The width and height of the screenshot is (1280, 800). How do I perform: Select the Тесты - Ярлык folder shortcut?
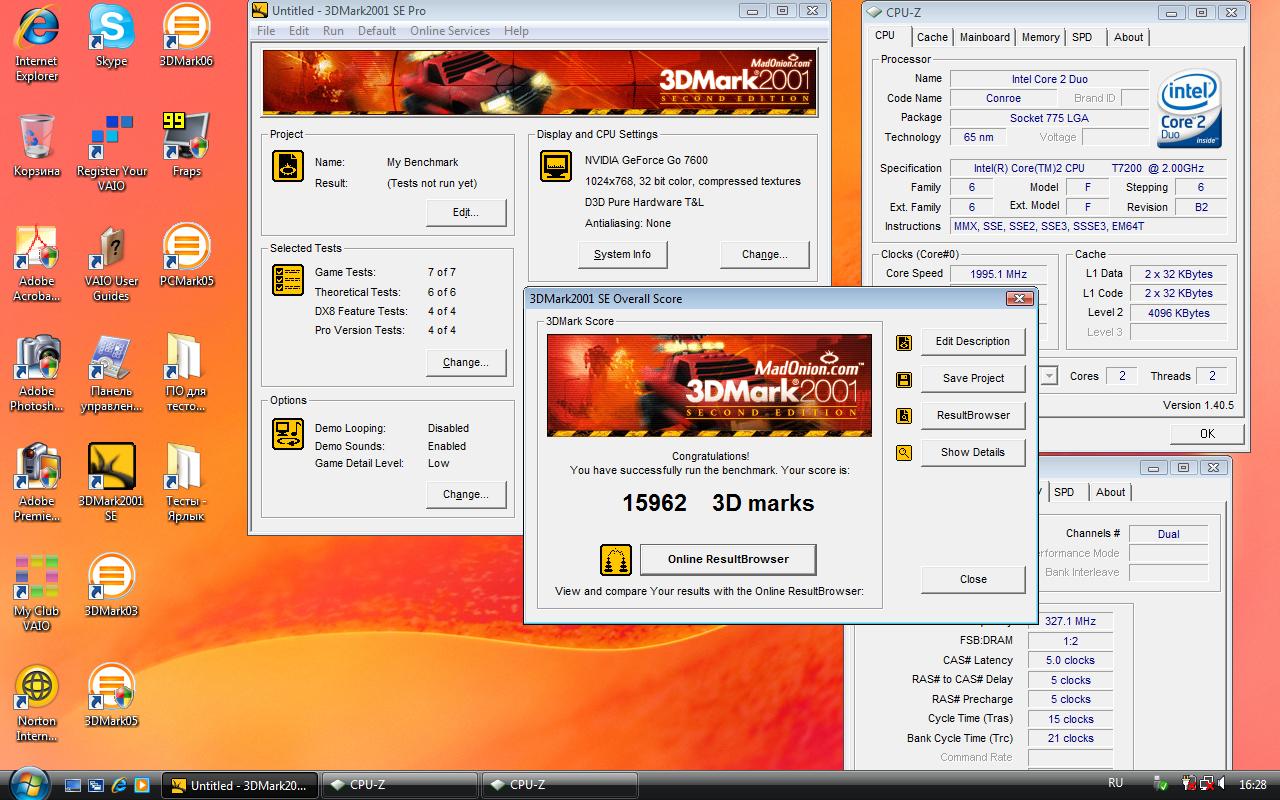[186, 483]
